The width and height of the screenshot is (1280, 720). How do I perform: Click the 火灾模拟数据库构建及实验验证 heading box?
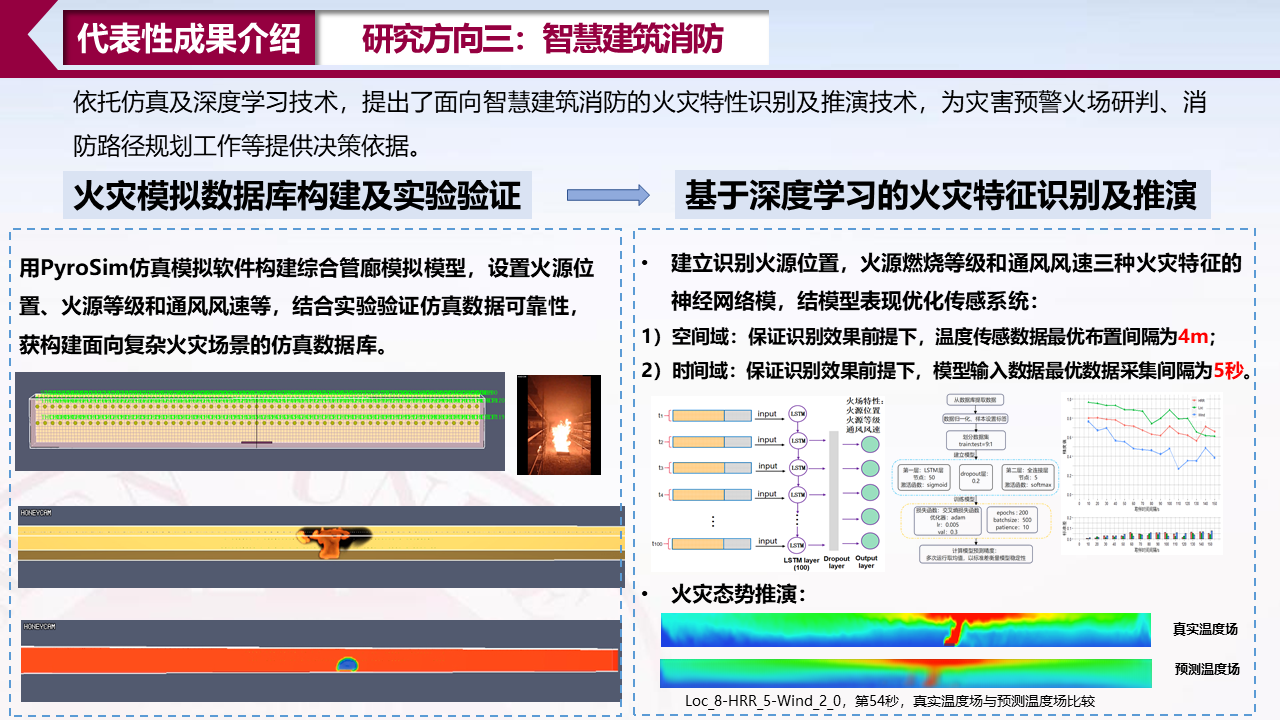(x=298, y=195)
